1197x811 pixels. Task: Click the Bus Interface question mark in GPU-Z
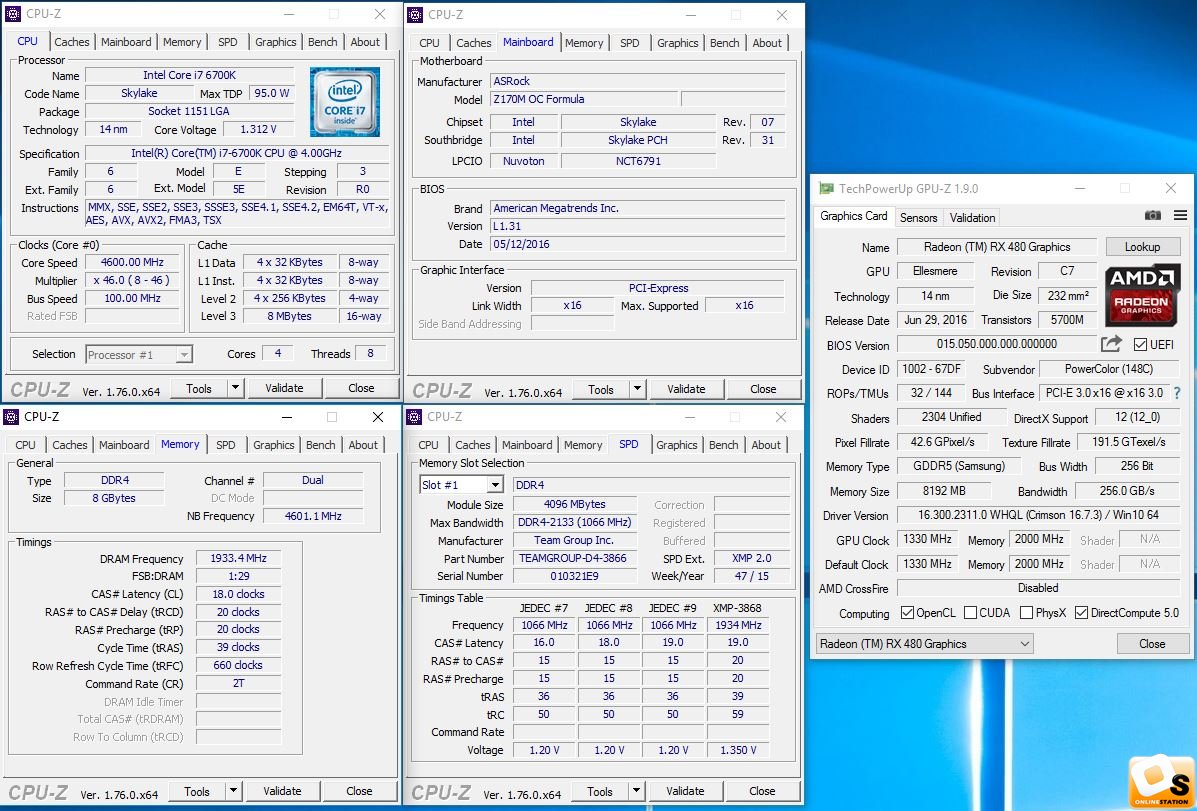pyautogui.click(x=1177, y=393)
